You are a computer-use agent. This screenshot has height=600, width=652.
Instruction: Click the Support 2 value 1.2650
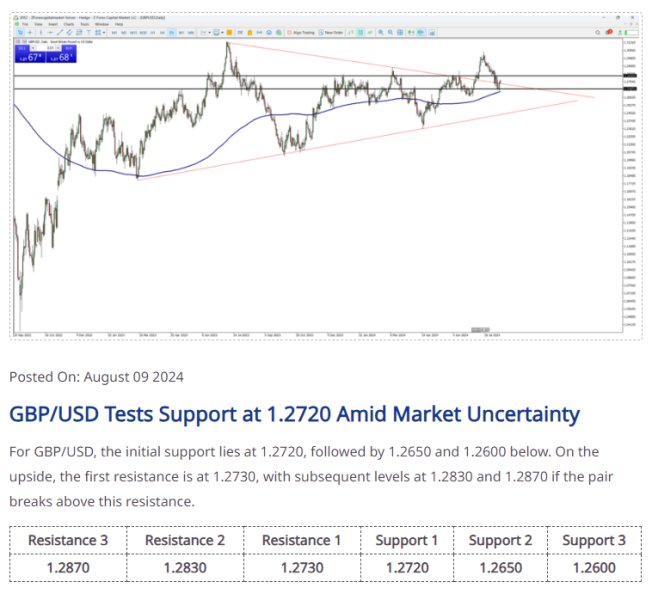501,568
